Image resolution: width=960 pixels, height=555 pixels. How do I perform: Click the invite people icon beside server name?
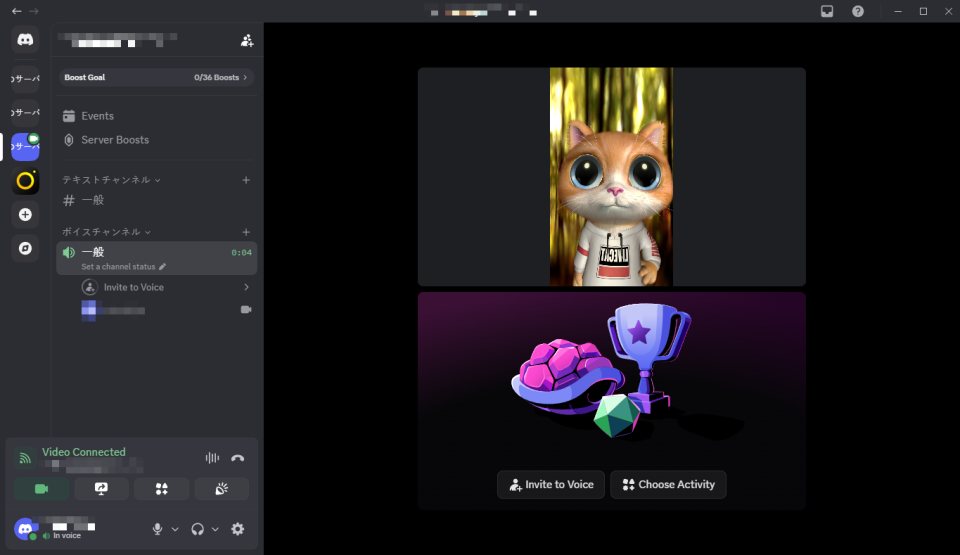(247, 41)
